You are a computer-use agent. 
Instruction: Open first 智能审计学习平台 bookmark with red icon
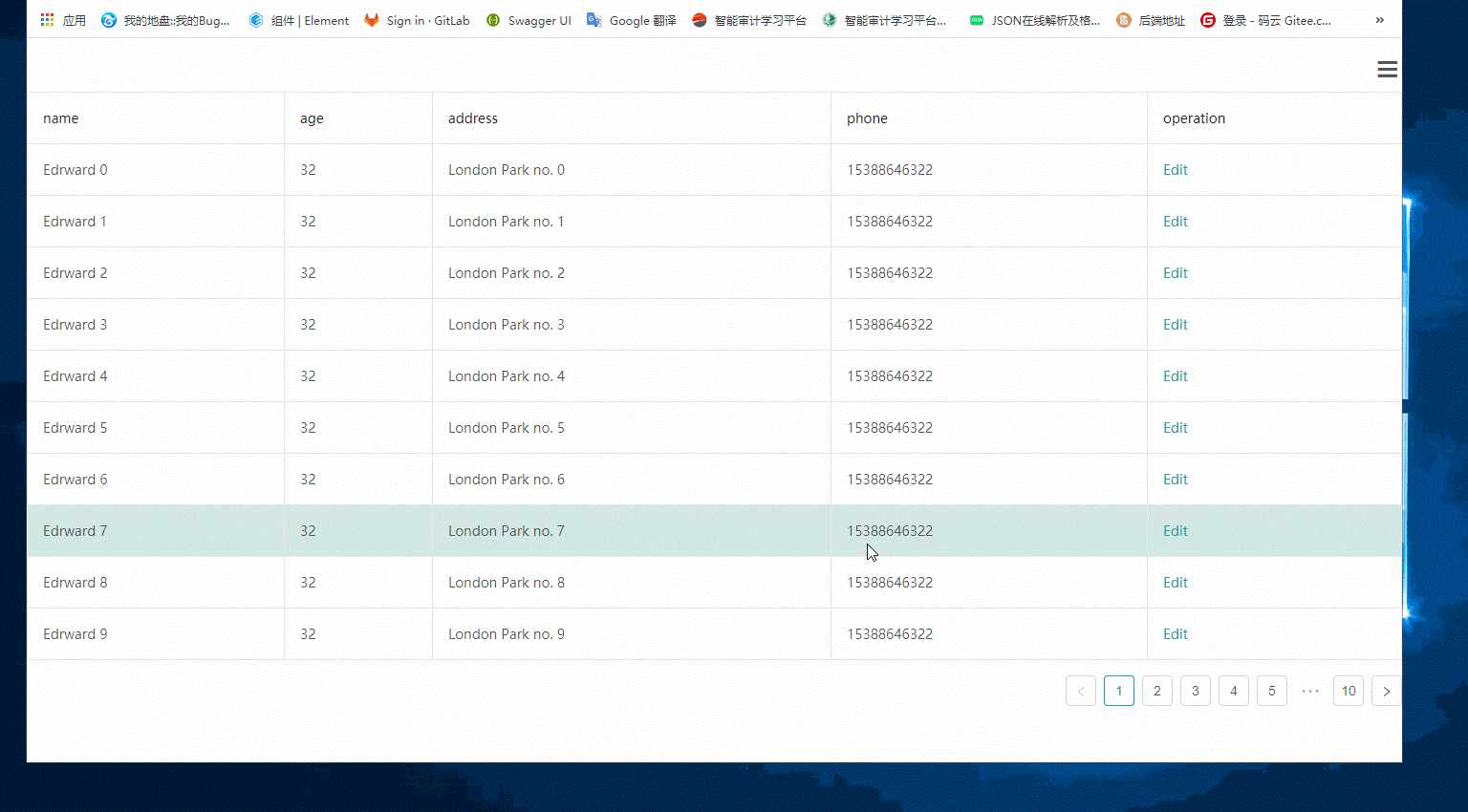click(749, 20)
